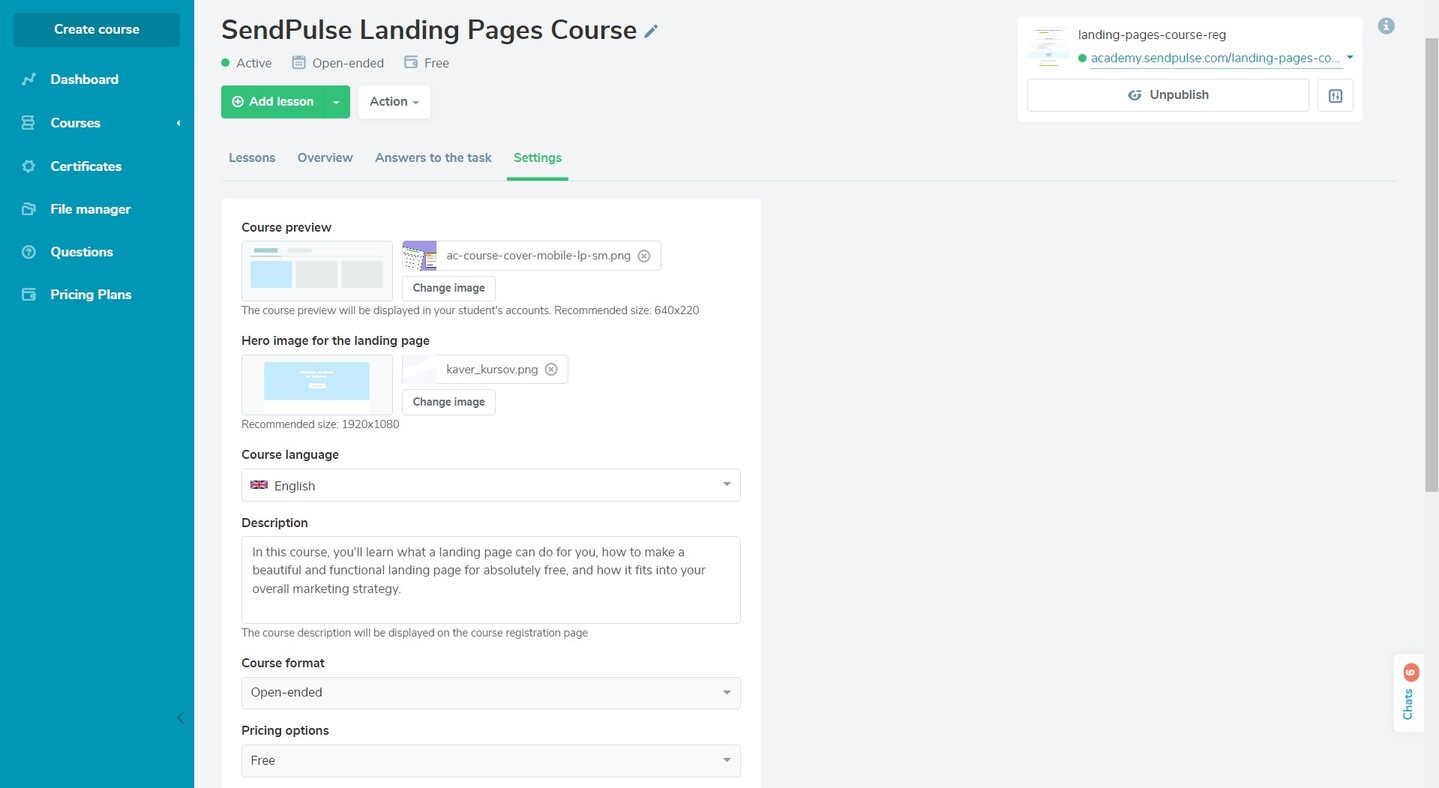Collapse the Courses submenu arrow
This screenshot has height=788, width=1439.
[179, 123]
